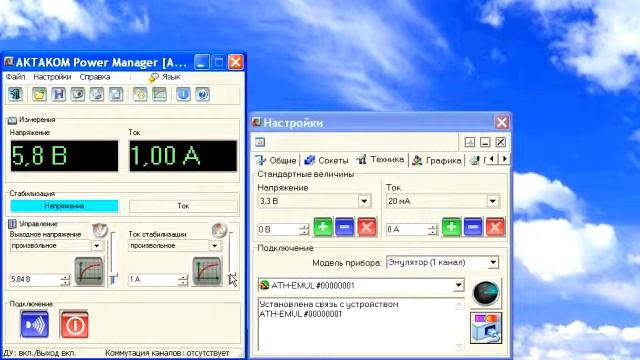Click the red output power button
Image resolution: width=640 pixels, height=360 pixels.
tap(74, 324)
